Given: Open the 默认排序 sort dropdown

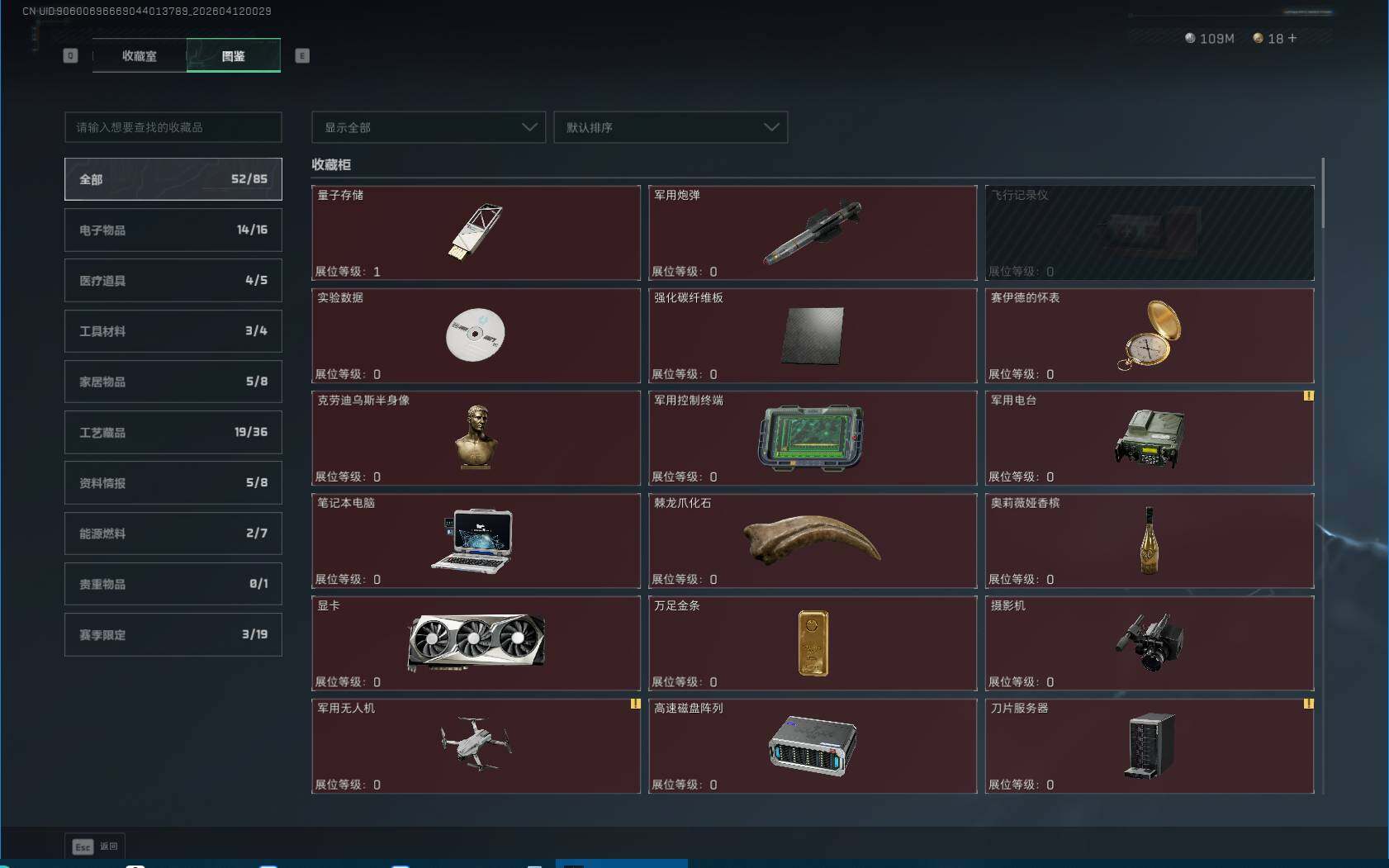Looking at the screenshot, I should point(671,127).
